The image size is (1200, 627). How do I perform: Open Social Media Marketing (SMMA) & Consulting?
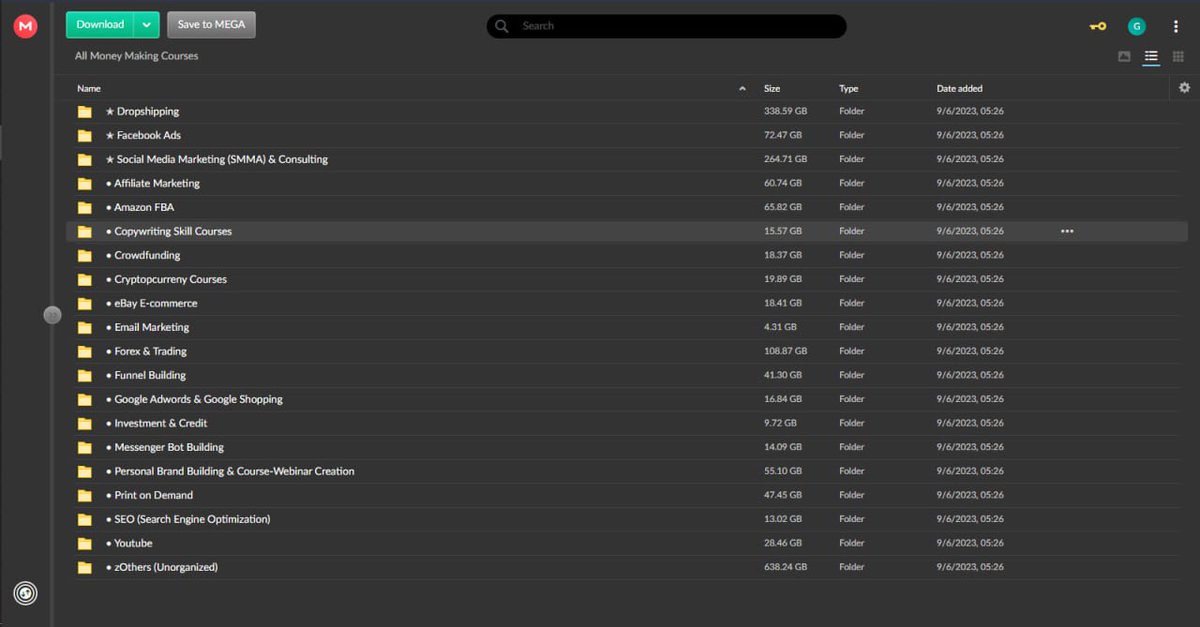point(216,159)
